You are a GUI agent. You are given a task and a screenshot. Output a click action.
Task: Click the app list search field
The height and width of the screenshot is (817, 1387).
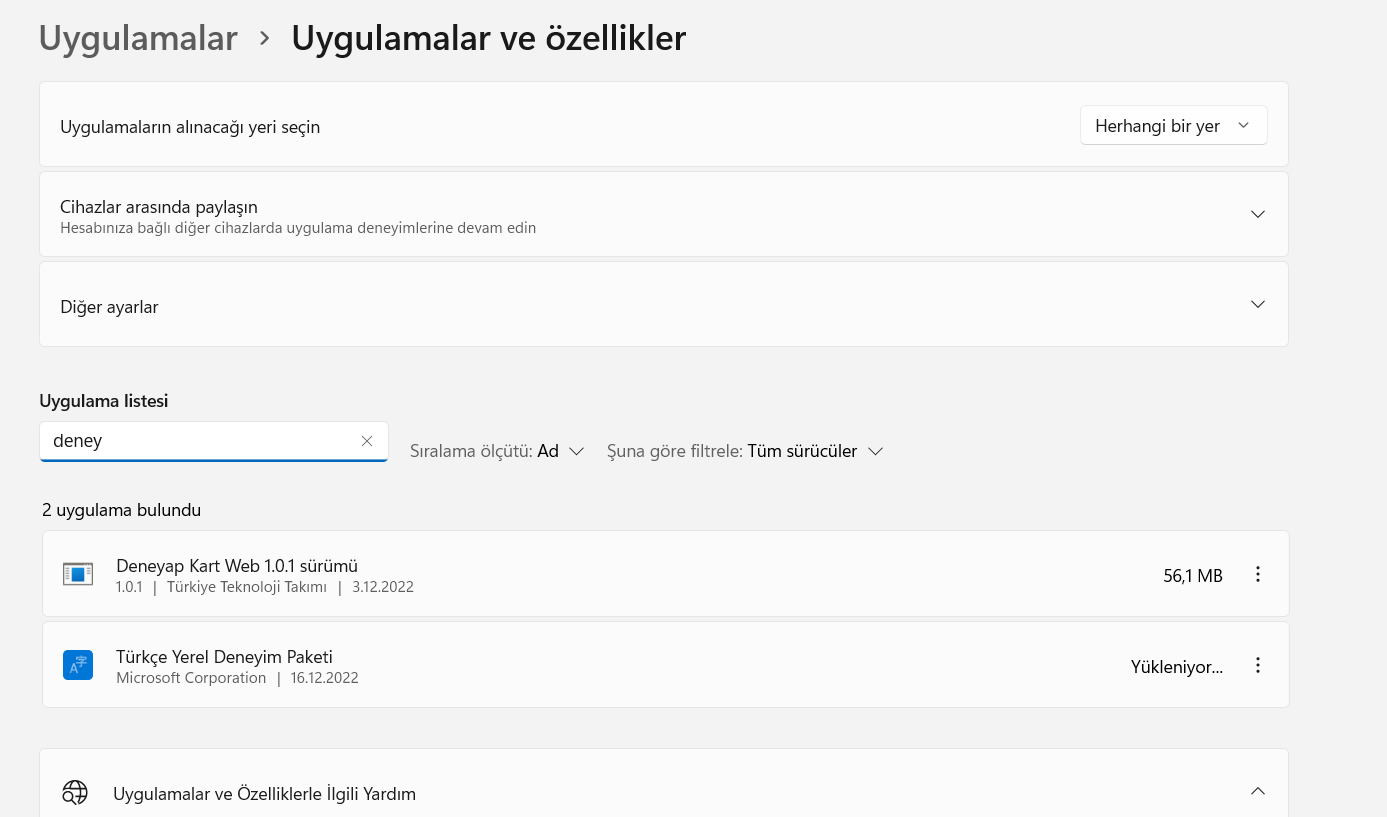tap(213, 441)
